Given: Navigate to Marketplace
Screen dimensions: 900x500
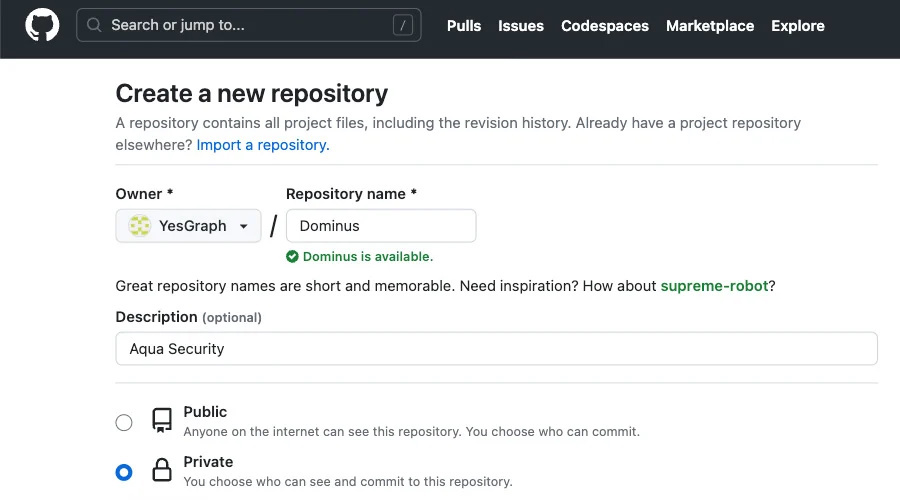Looking at the screenshot, I should coord(710,26).
